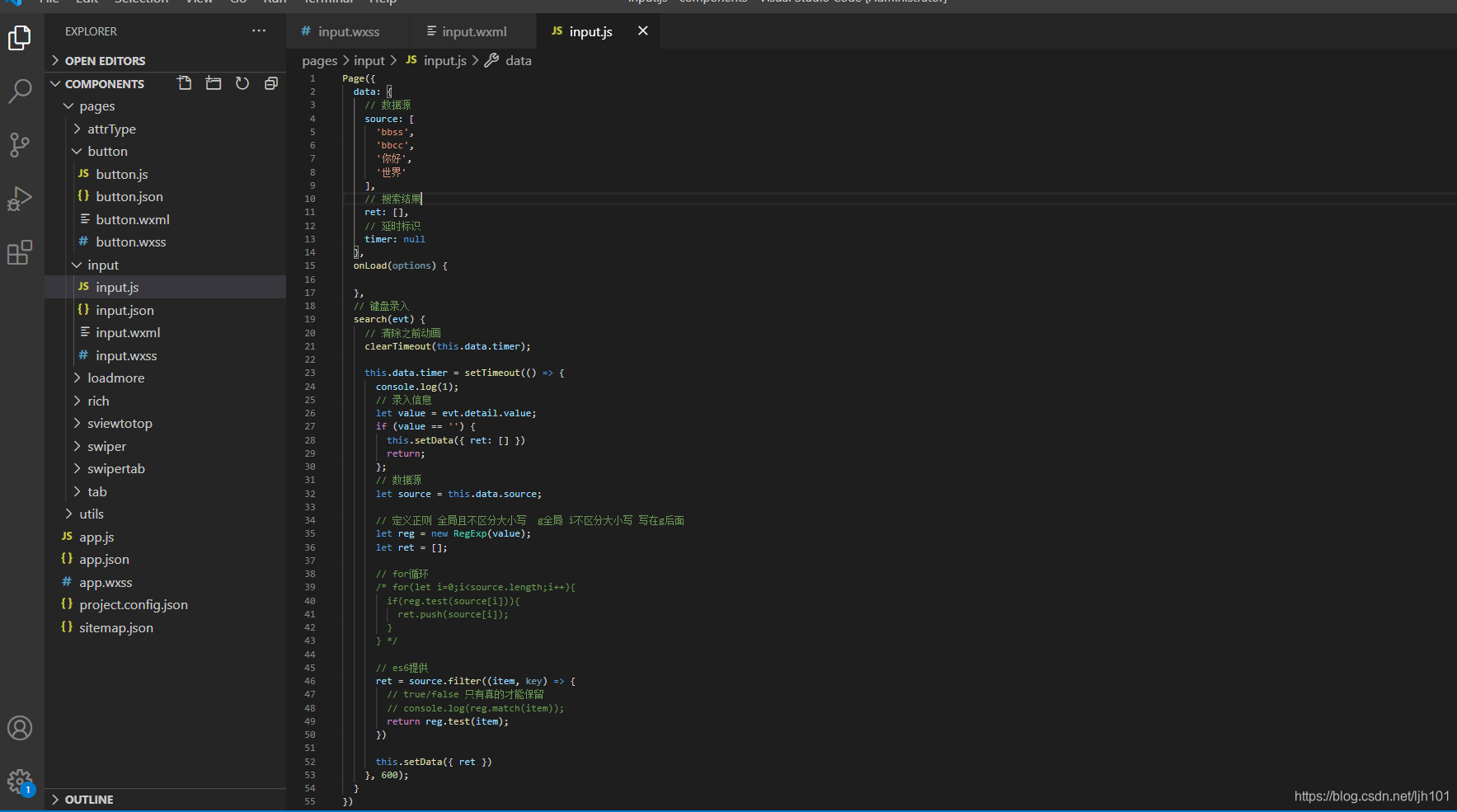Screen dimensions: 1457x812
Task: Open button.js file
Action: pyautogui.click(x=165, y=174)
